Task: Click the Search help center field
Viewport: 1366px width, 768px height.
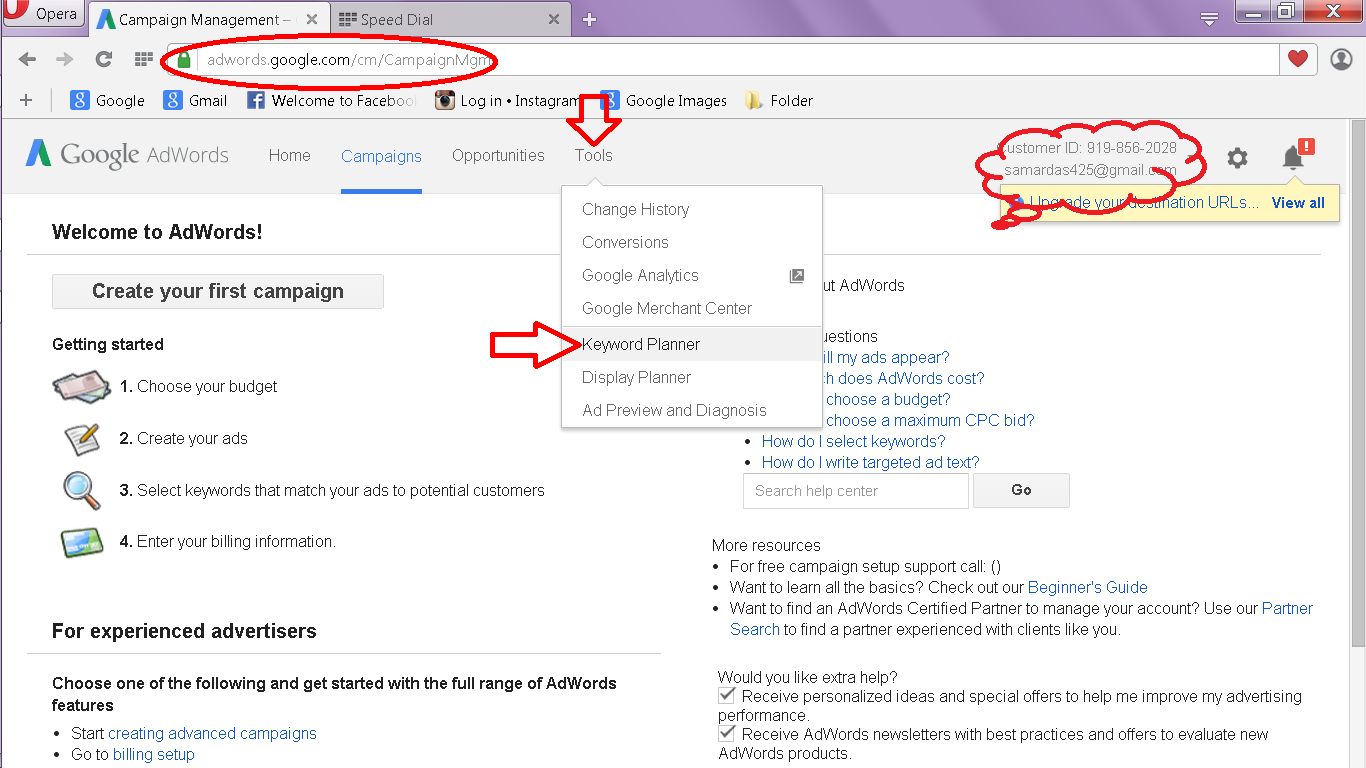Action: [856, 490]
